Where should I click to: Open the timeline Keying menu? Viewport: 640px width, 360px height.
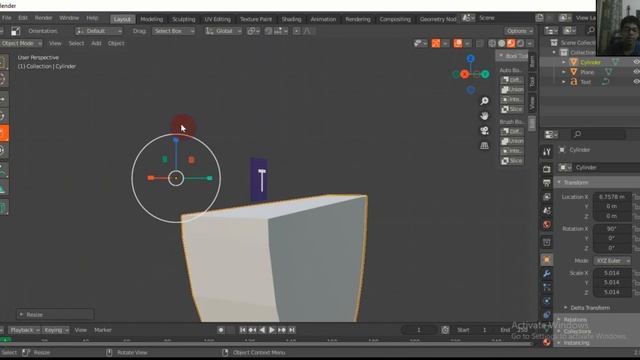click(x=56, y=330)
